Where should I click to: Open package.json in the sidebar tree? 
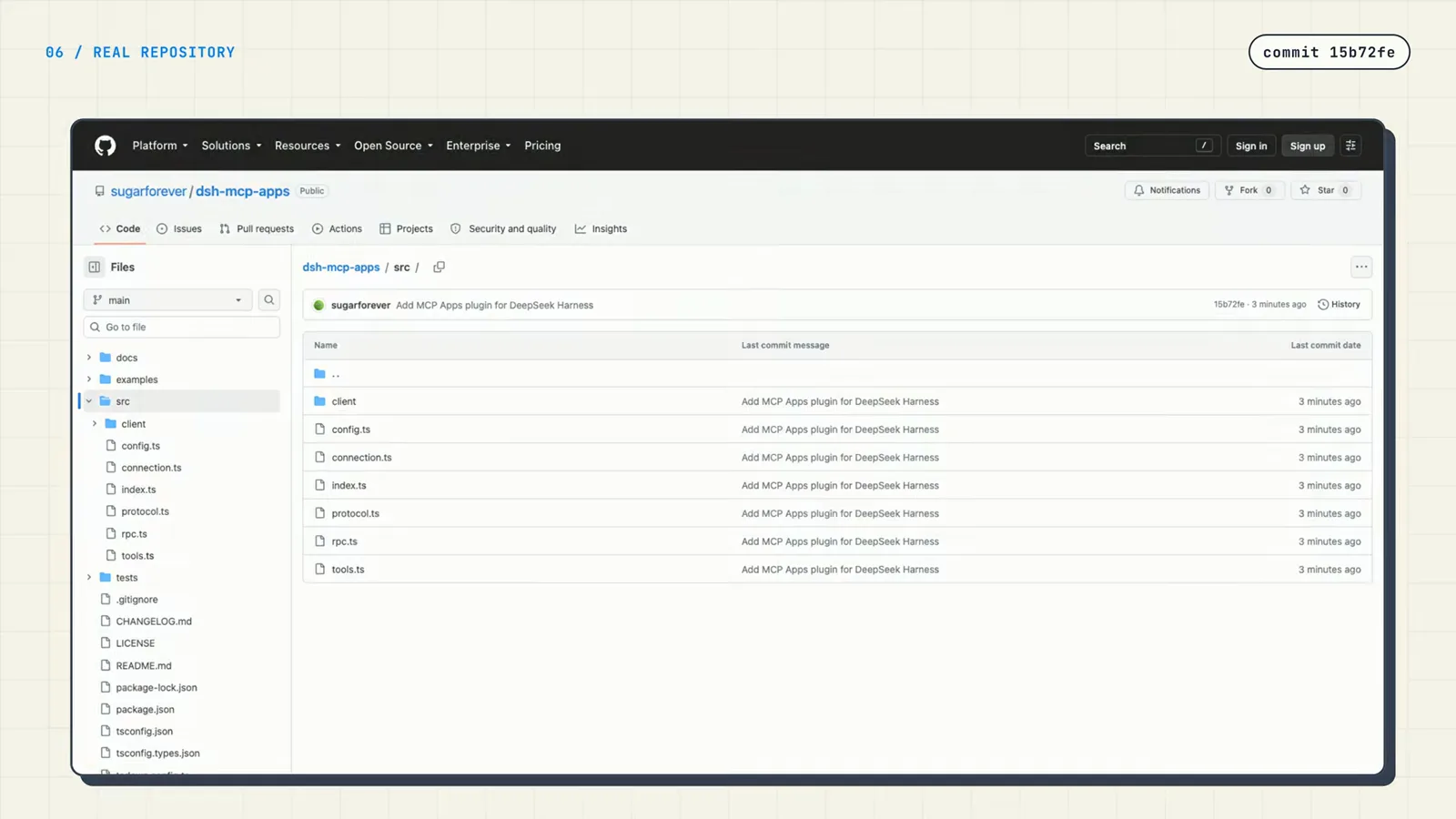(145, 710)
